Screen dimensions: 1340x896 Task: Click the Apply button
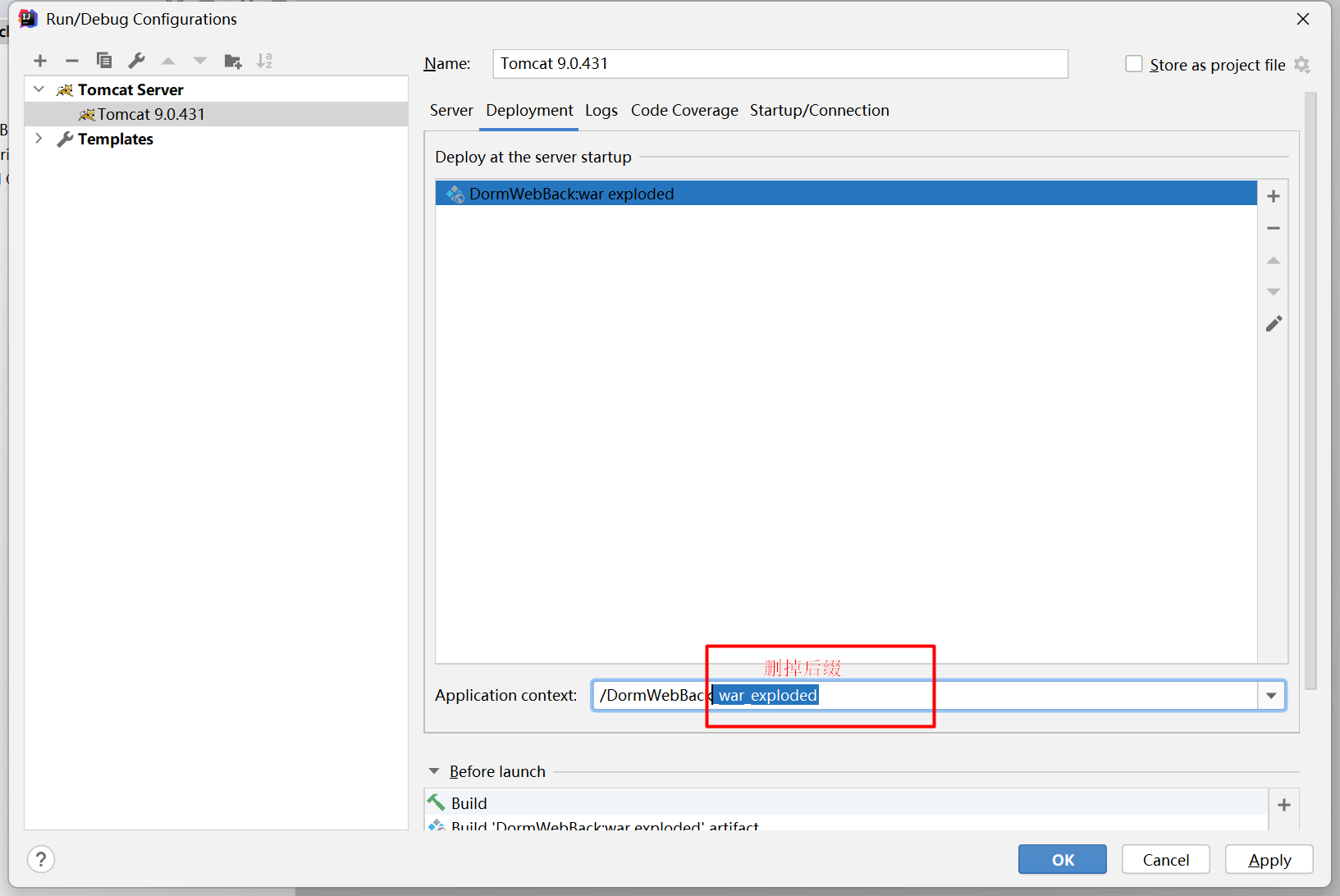1269,859
